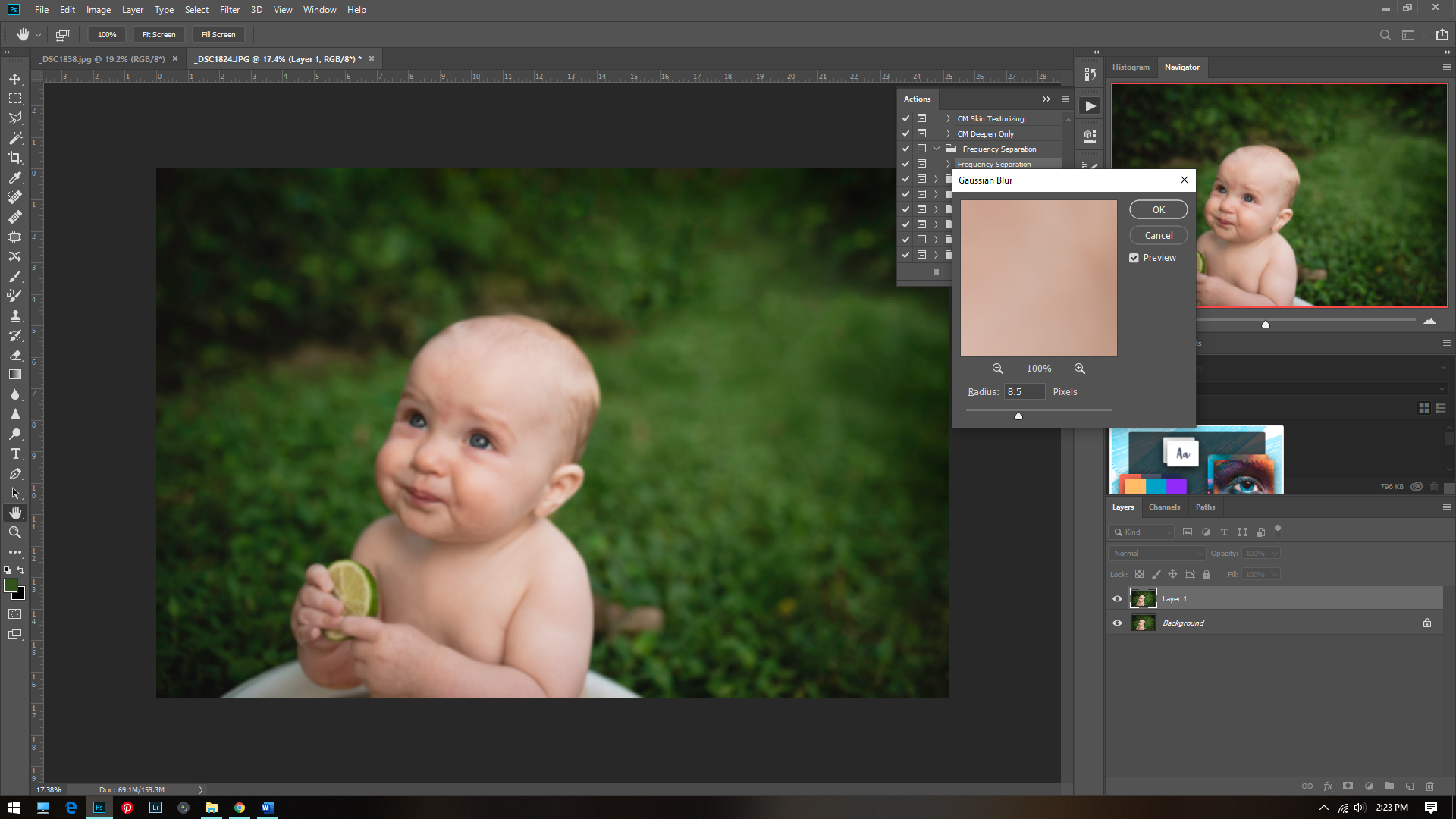Click zoom out magnifier in Gaussian Blur
This screenshot has height=819, width=1456.
998,369
